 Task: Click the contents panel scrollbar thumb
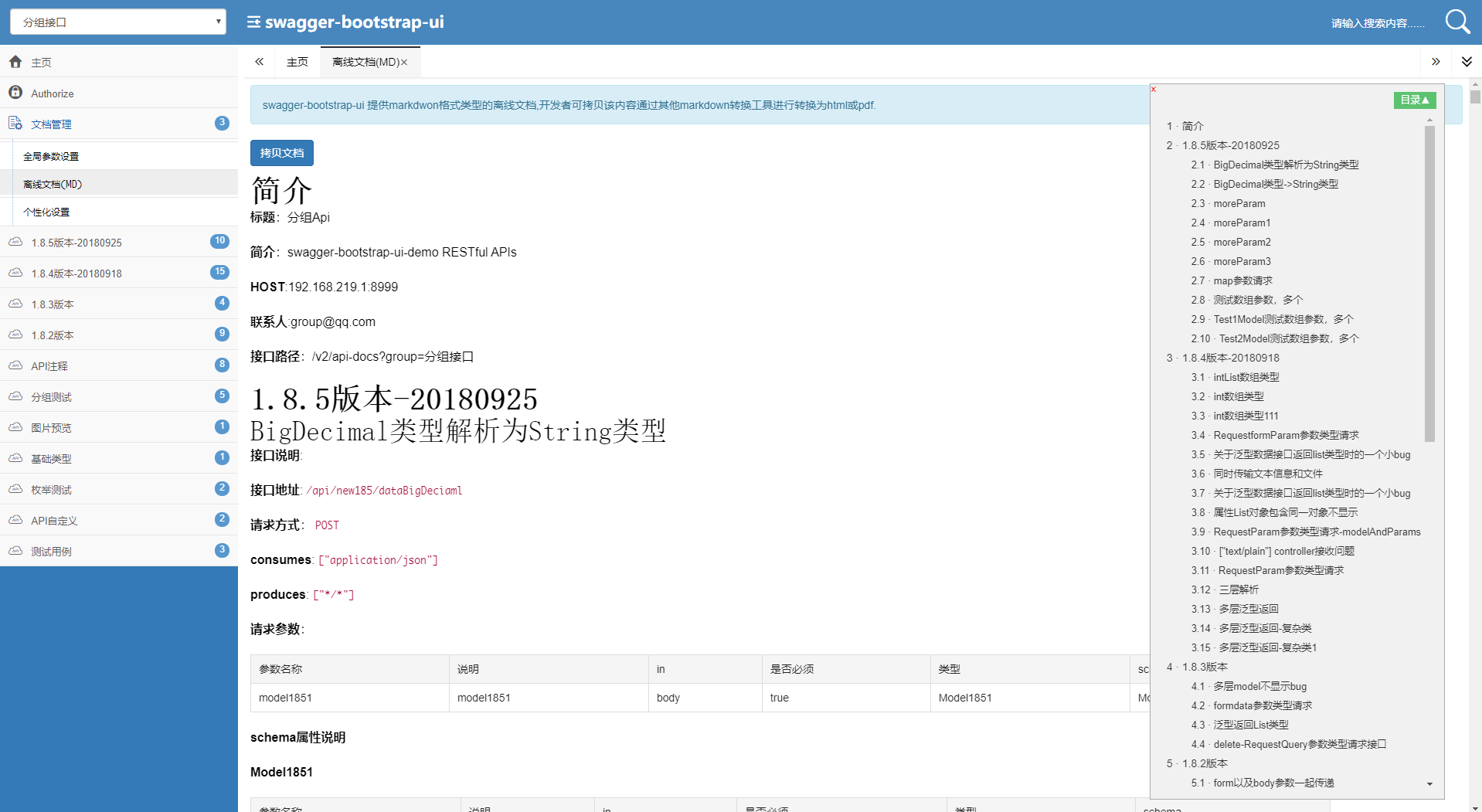click(1429, 284)
